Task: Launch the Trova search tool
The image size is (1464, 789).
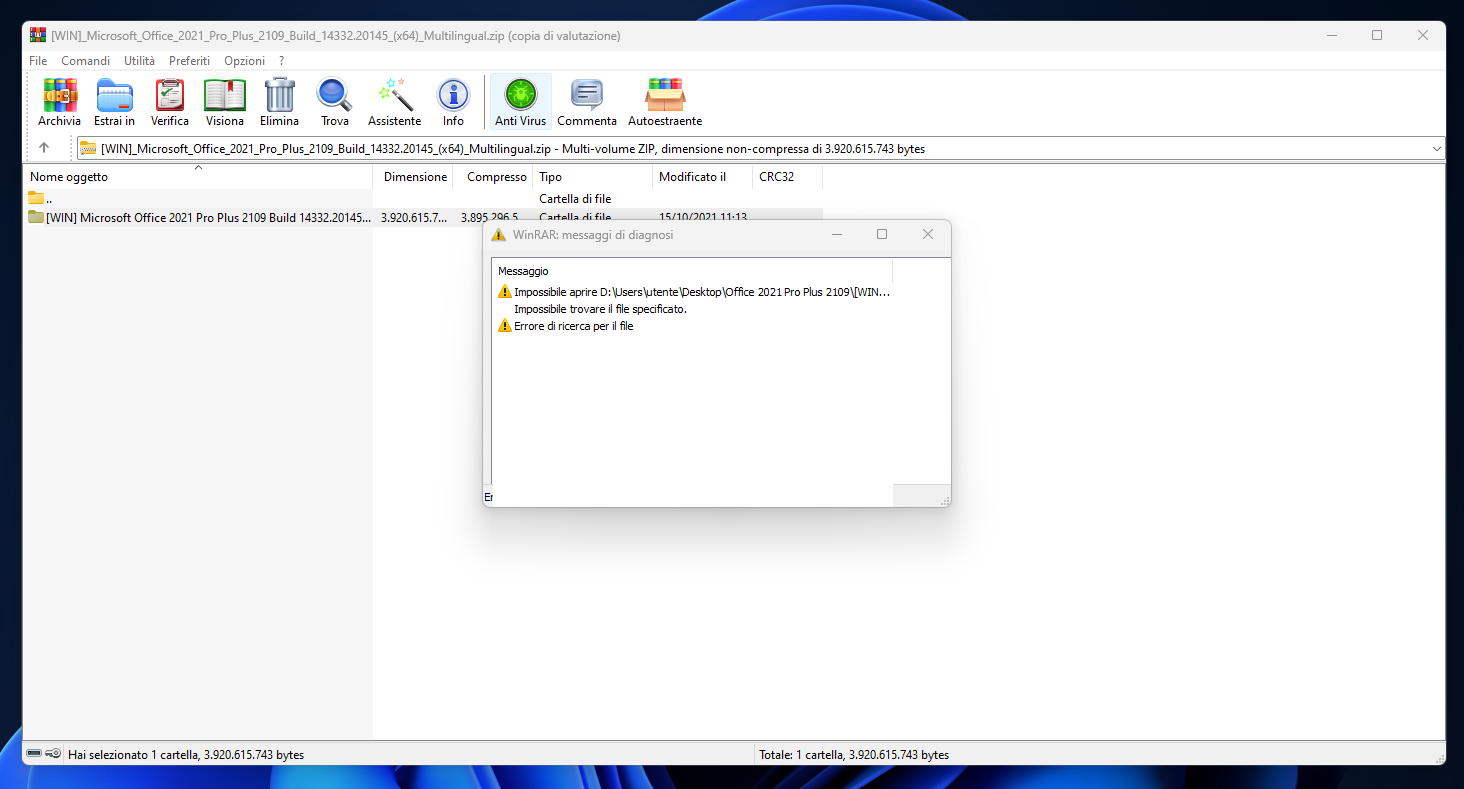Action: click(x=335, y=102)
